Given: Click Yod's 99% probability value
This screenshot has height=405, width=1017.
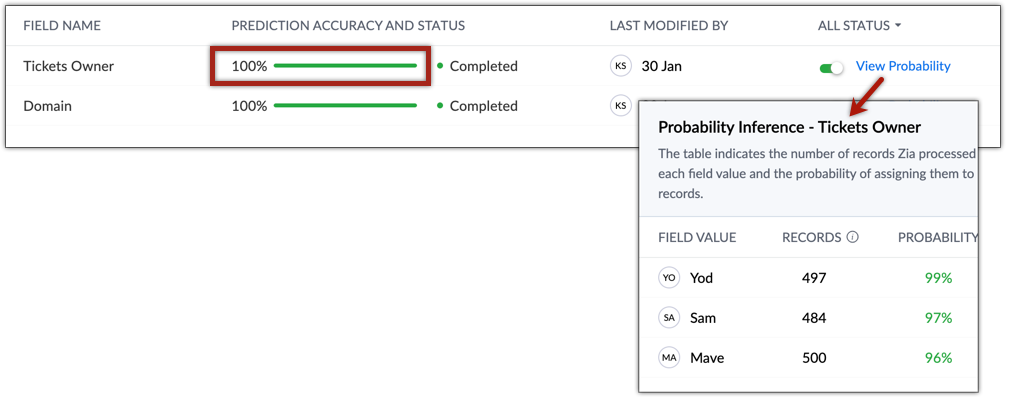Looking at the screenshot, I should (x=939, y=278).
